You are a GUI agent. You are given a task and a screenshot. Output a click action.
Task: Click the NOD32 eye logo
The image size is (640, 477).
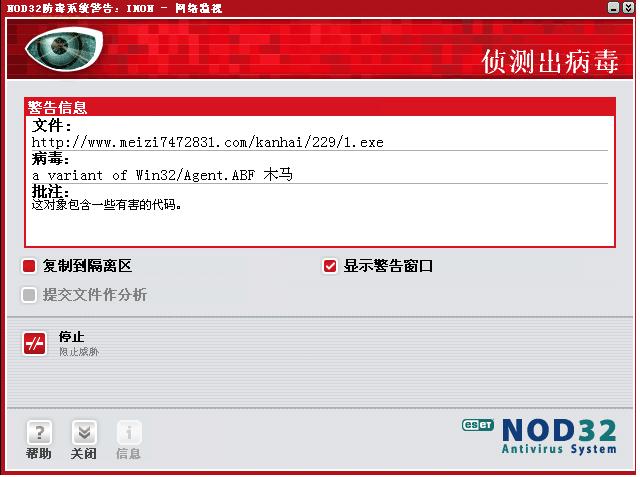[64, 49]
